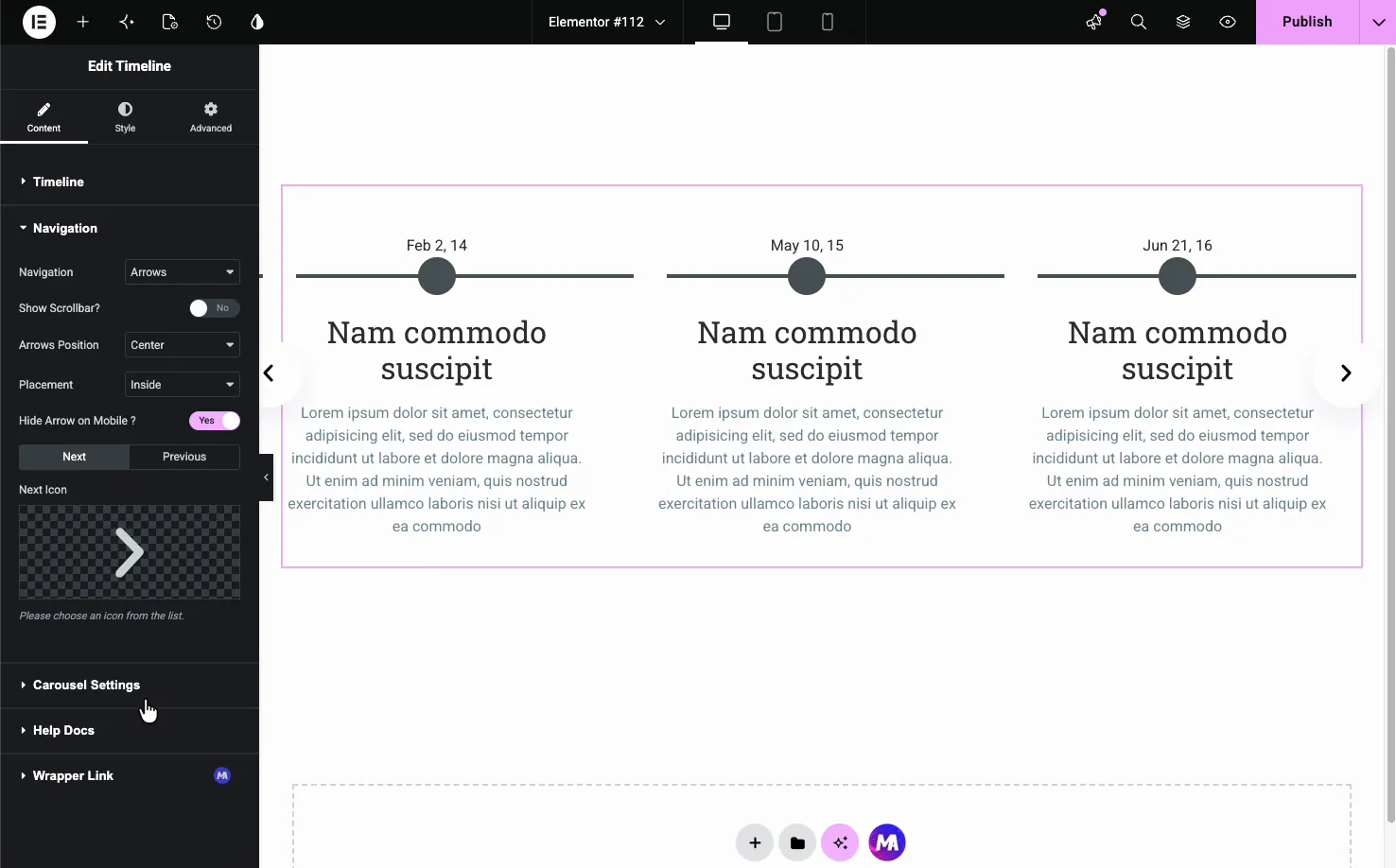The height and width of the screenshot is (868, 1396).
Task: Expand the Help Docs section
Action: (130, 730)
